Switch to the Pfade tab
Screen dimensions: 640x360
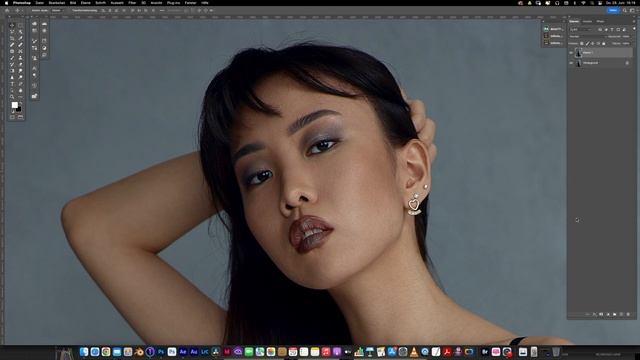point(600,21)
